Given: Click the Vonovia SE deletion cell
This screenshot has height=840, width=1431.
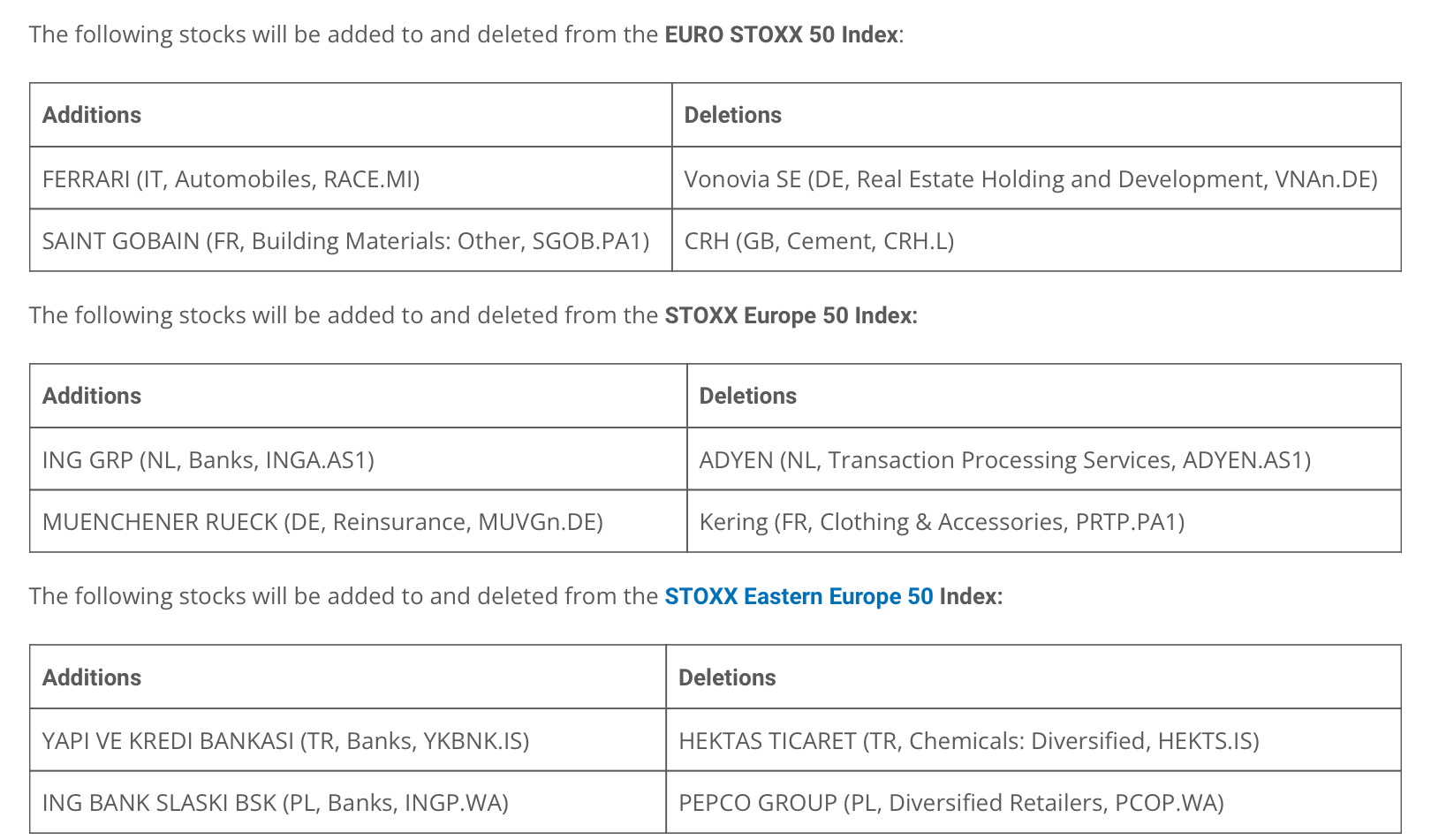Looking at the screenshot, I should click(1036, 178).
